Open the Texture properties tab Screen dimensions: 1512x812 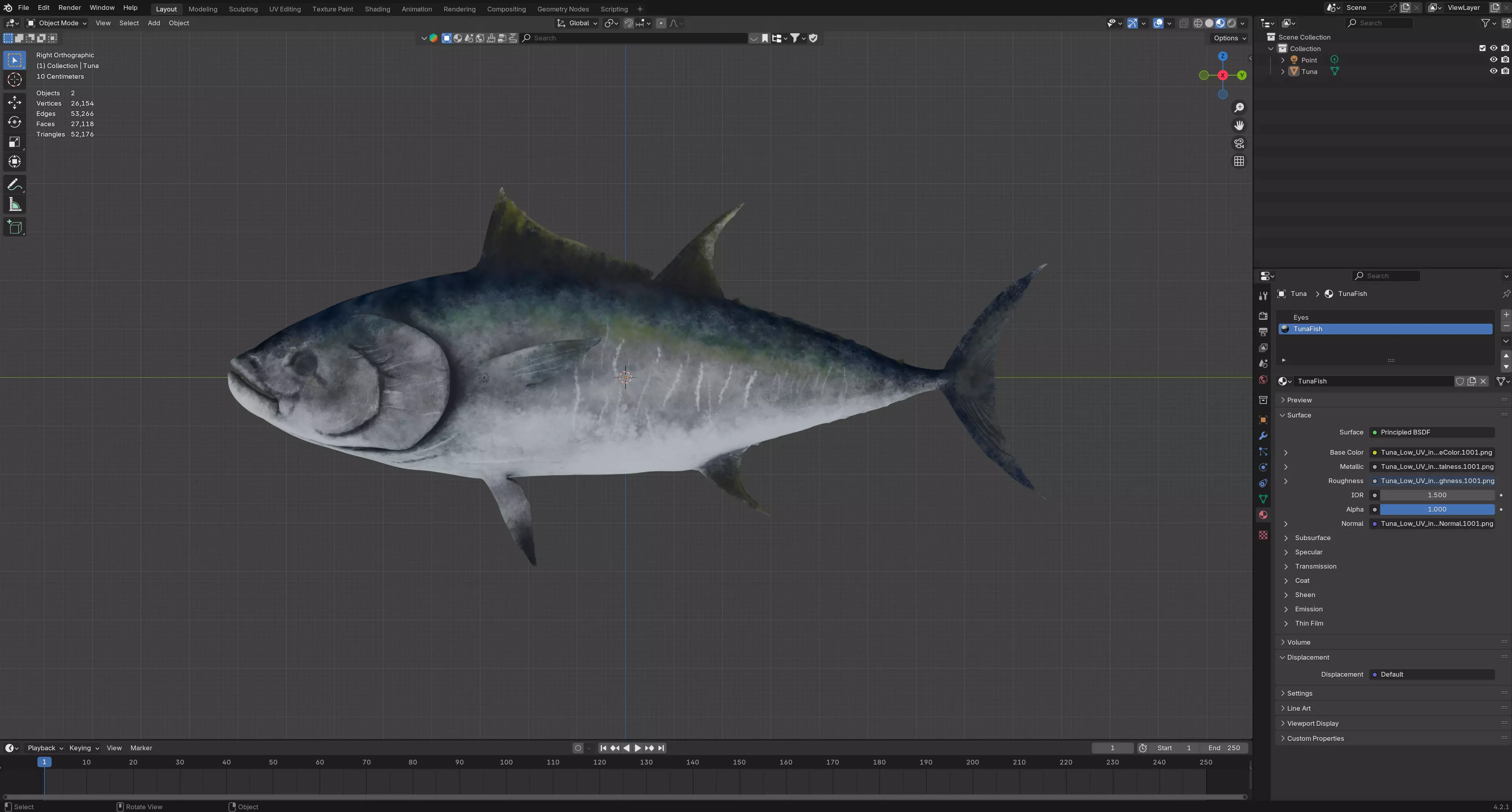[x=1263, y=535]
